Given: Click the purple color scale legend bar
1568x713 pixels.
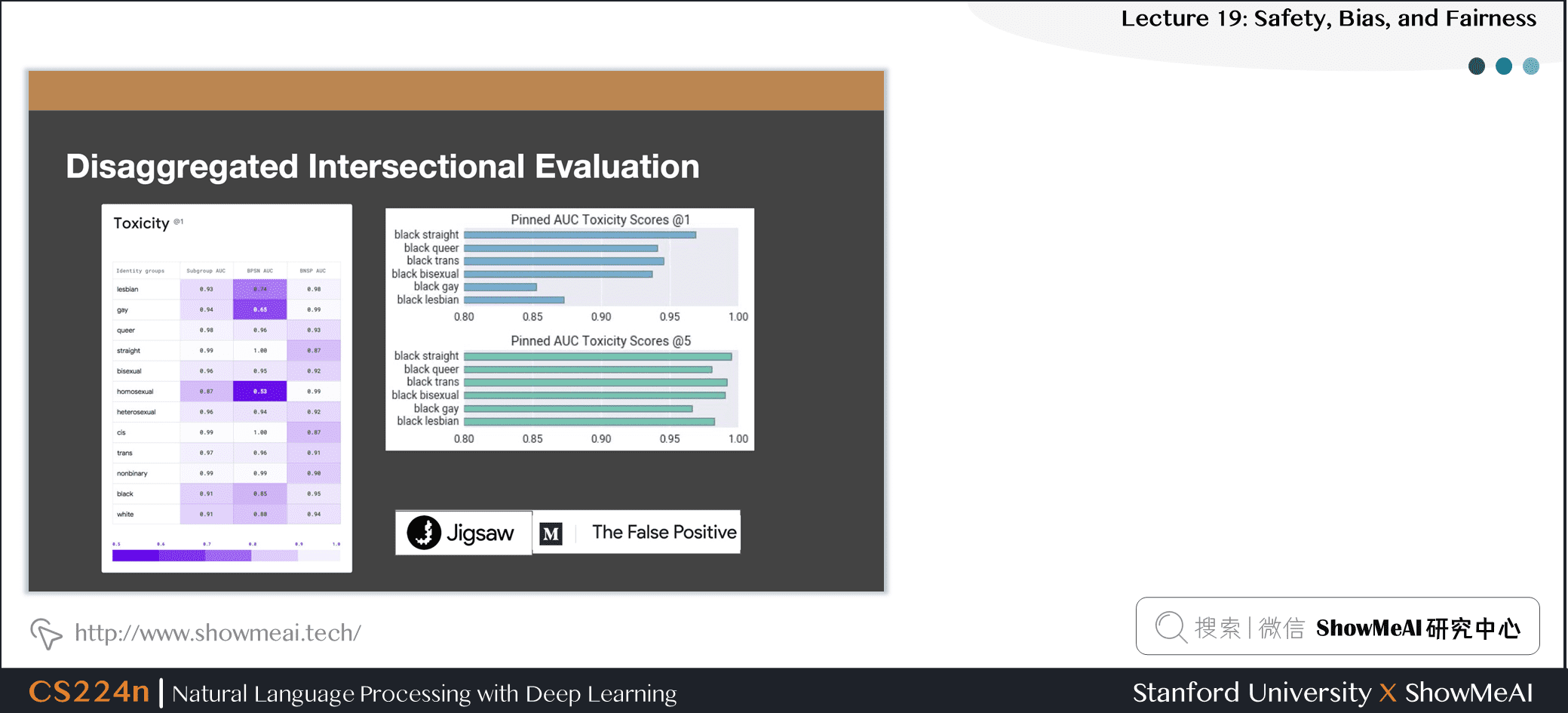Looking at the screenshot, I should point(226,555).
